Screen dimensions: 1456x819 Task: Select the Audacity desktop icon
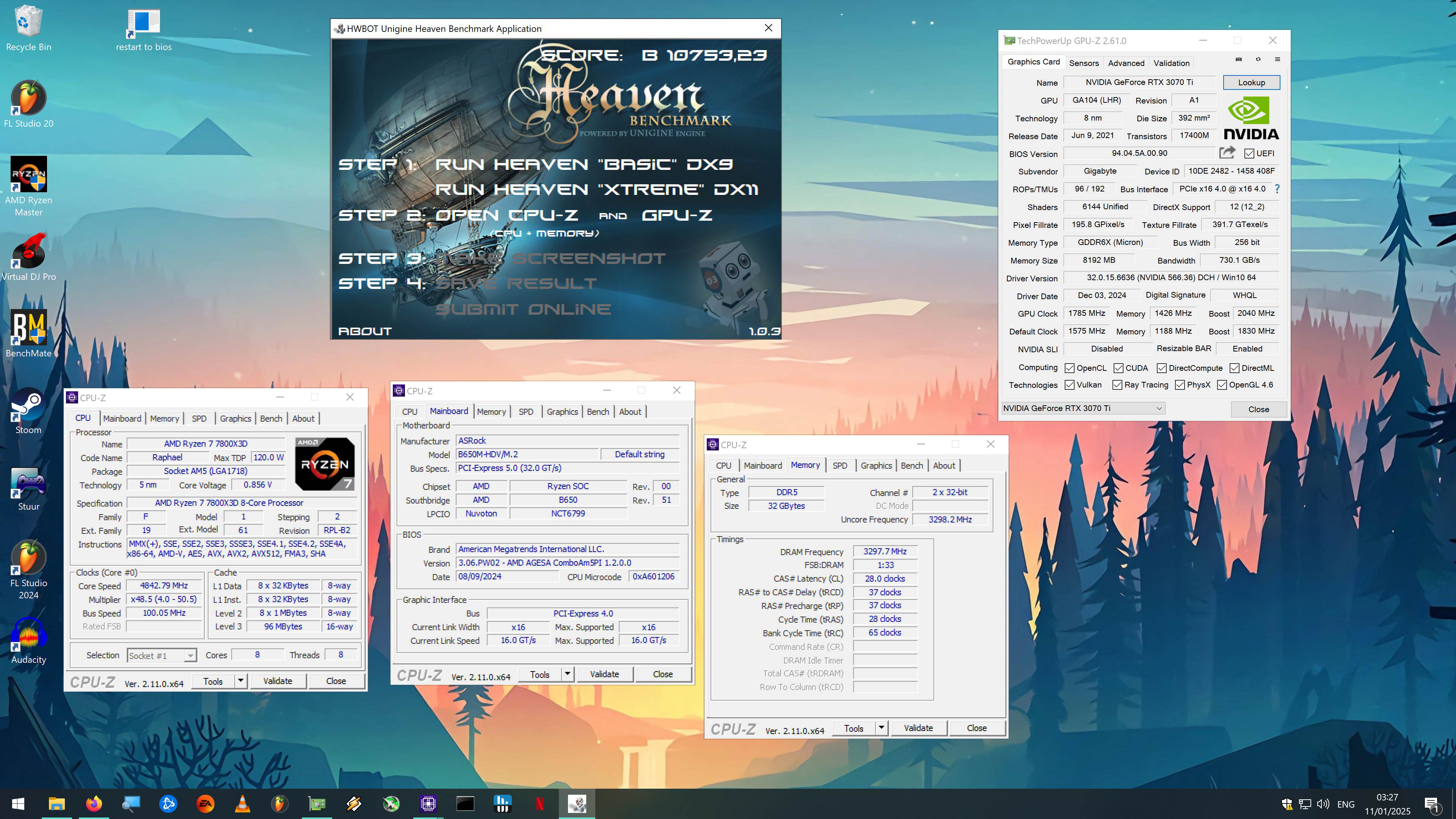[x=28, y=640]
